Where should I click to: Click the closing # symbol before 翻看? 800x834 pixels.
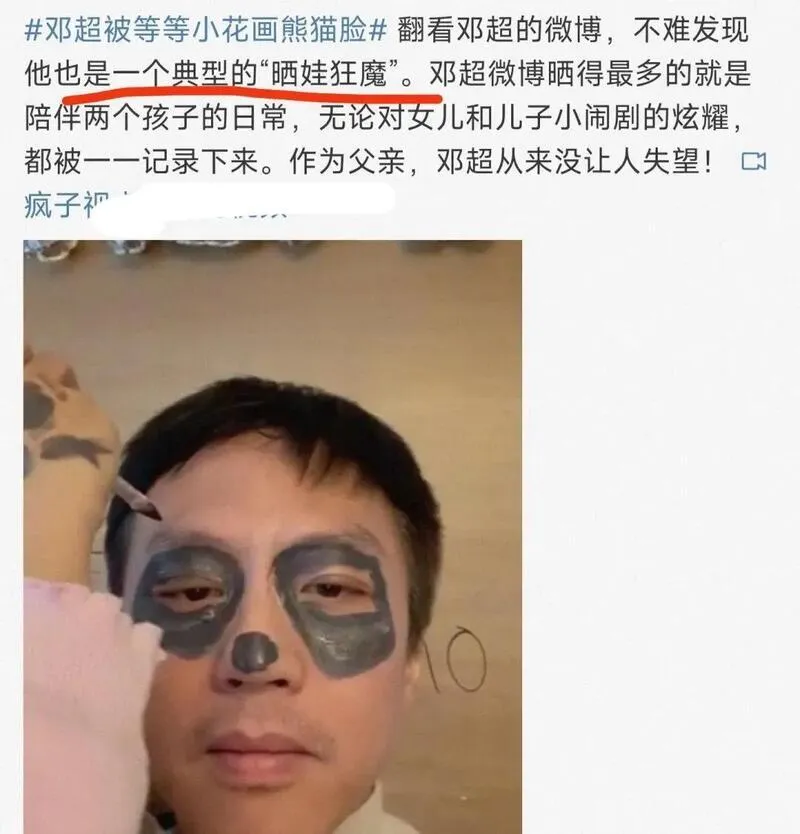click(x=378, y=30)
